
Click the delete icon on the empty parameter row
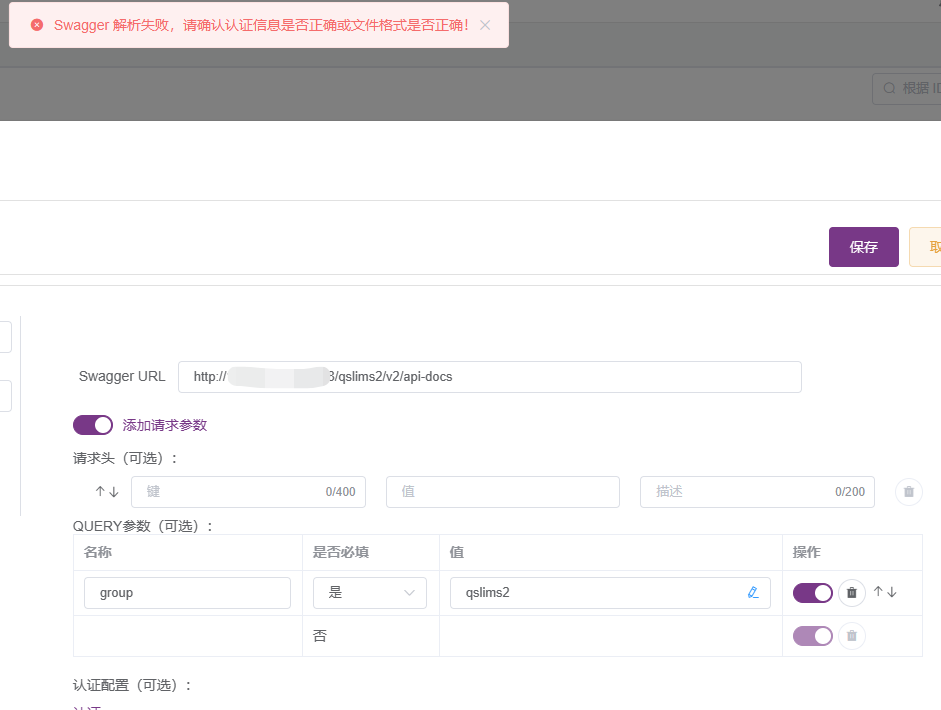point(851,635)
